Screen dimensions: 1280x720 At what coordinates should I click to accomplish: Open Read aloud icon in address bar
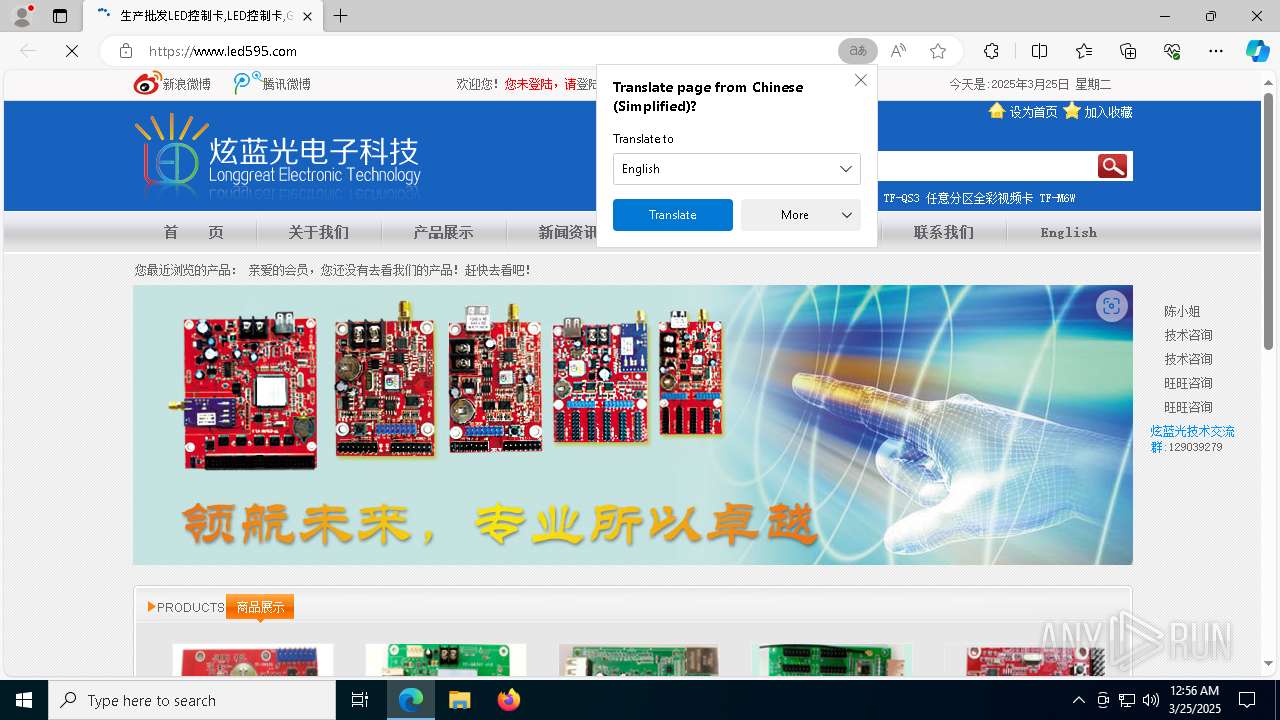[x=898, y=51]
